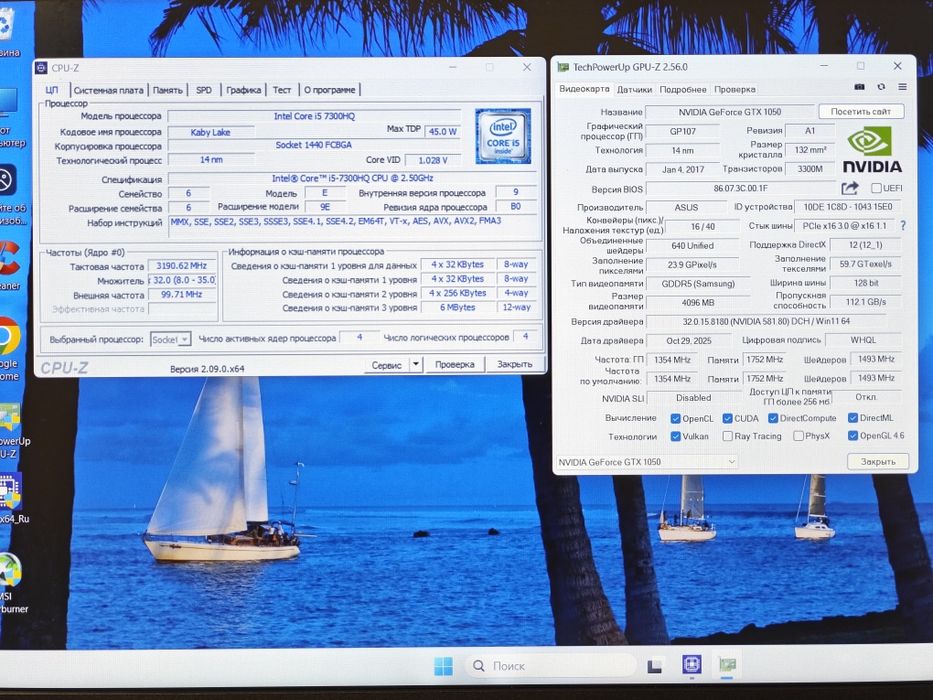Toggle the PhysX checkbox
The width and height of the screenshot is (933, 700).
tap(799, 436)
